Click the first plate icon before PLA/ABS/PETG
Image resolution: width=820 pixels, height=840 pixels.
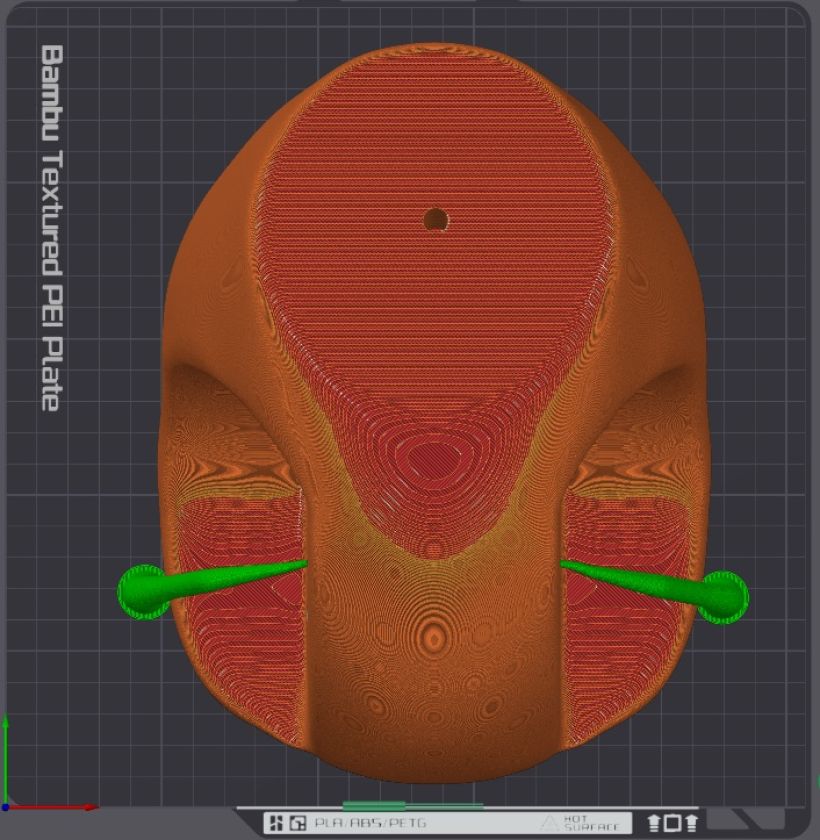tap(275, 823)
